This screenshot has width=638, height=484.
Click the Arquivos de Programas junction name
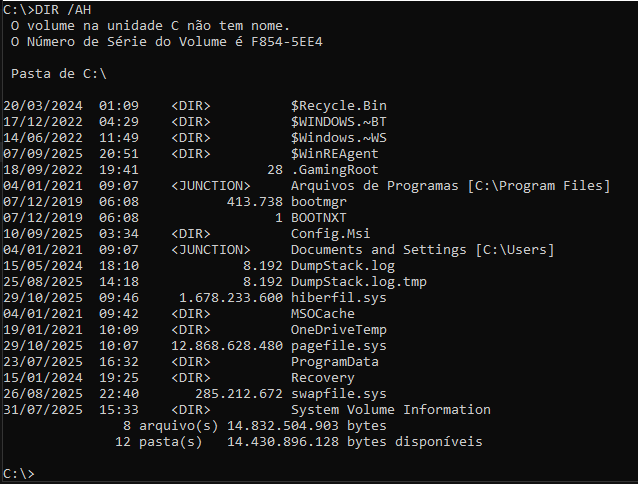[x=374, y=185]
